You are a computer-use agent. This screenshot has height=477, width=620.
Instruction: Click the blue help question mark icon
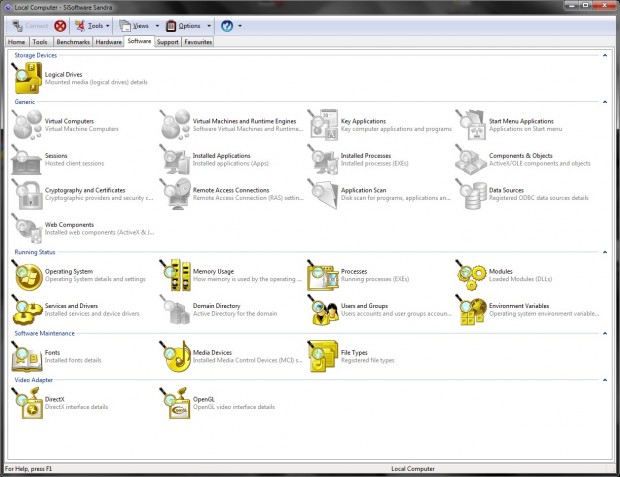click(227, 26)
